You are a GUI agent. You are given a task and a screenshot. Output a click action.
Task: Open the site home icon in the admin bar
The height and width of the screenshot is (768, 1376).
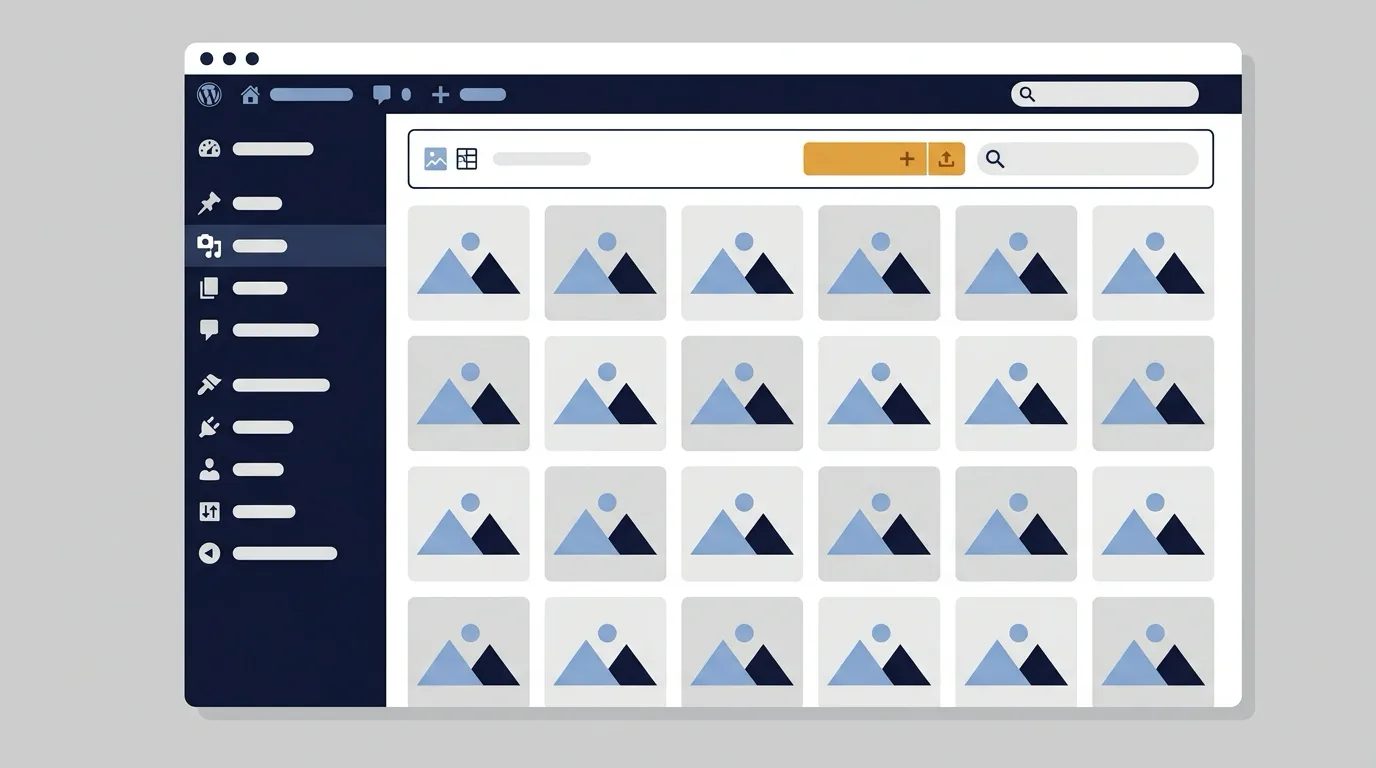(x=250, y=95)
